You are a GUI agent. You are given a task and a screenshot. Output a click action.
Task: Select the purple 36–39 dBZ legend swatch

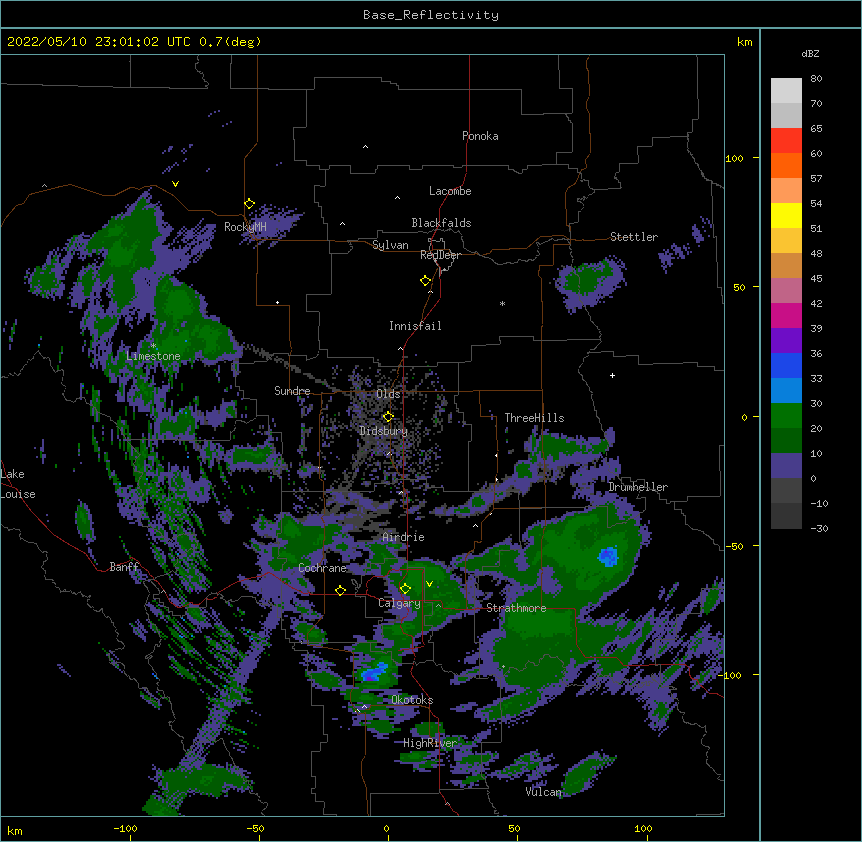pyautogui.click(x=786, y=341)
